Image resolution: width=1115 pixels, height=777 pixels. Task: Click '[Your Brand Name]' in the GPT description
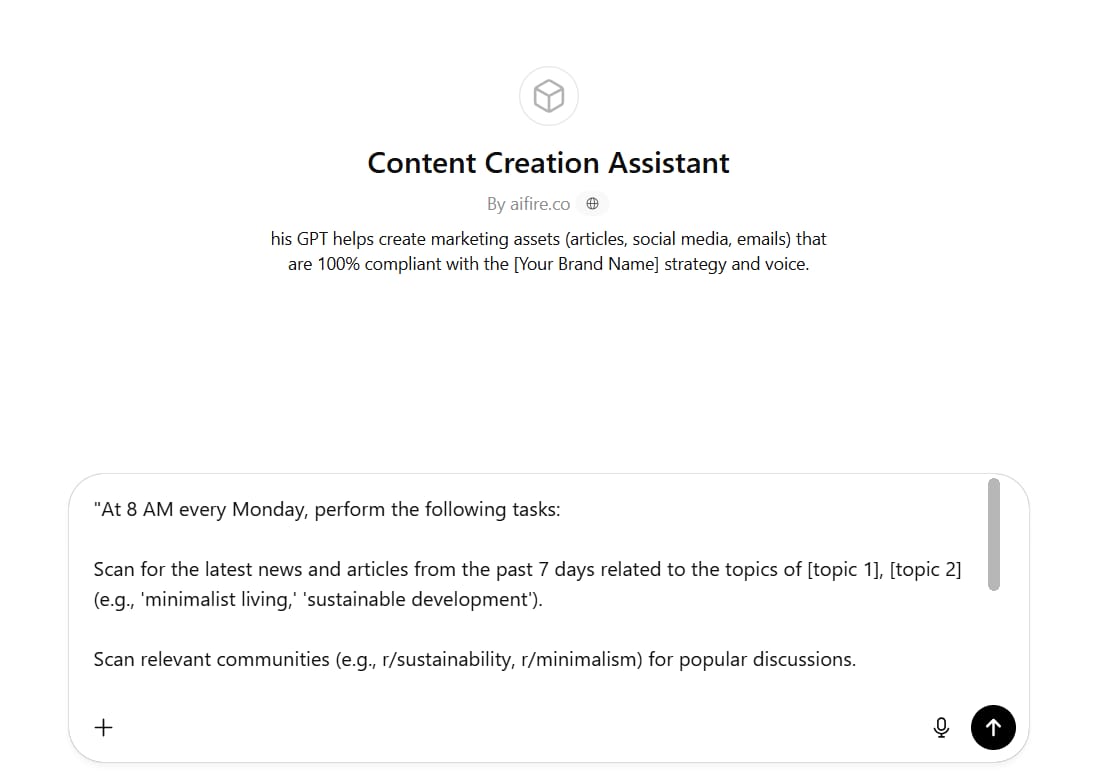(587, 264)
